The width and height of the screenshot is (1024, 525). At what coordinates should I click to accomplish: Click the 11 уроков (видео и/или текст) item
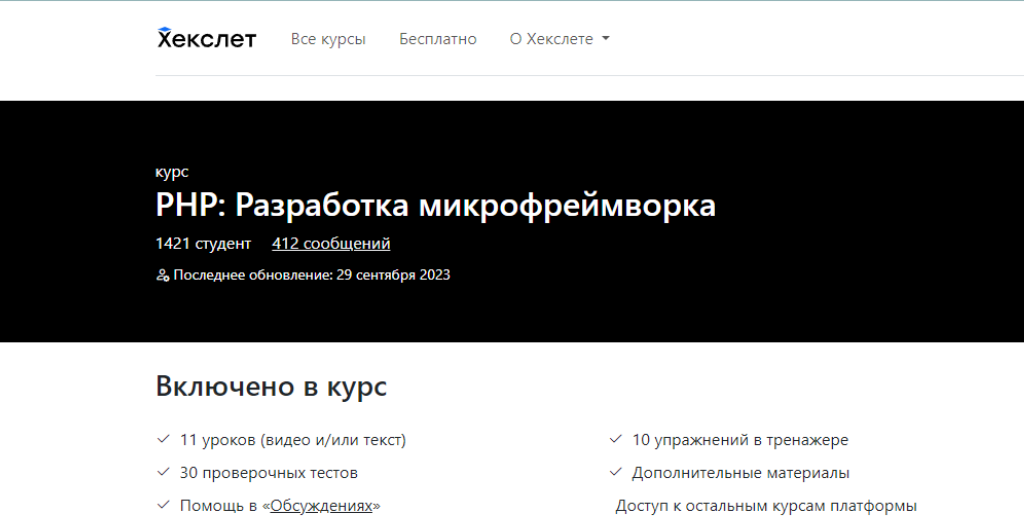(x=293, y=440)
